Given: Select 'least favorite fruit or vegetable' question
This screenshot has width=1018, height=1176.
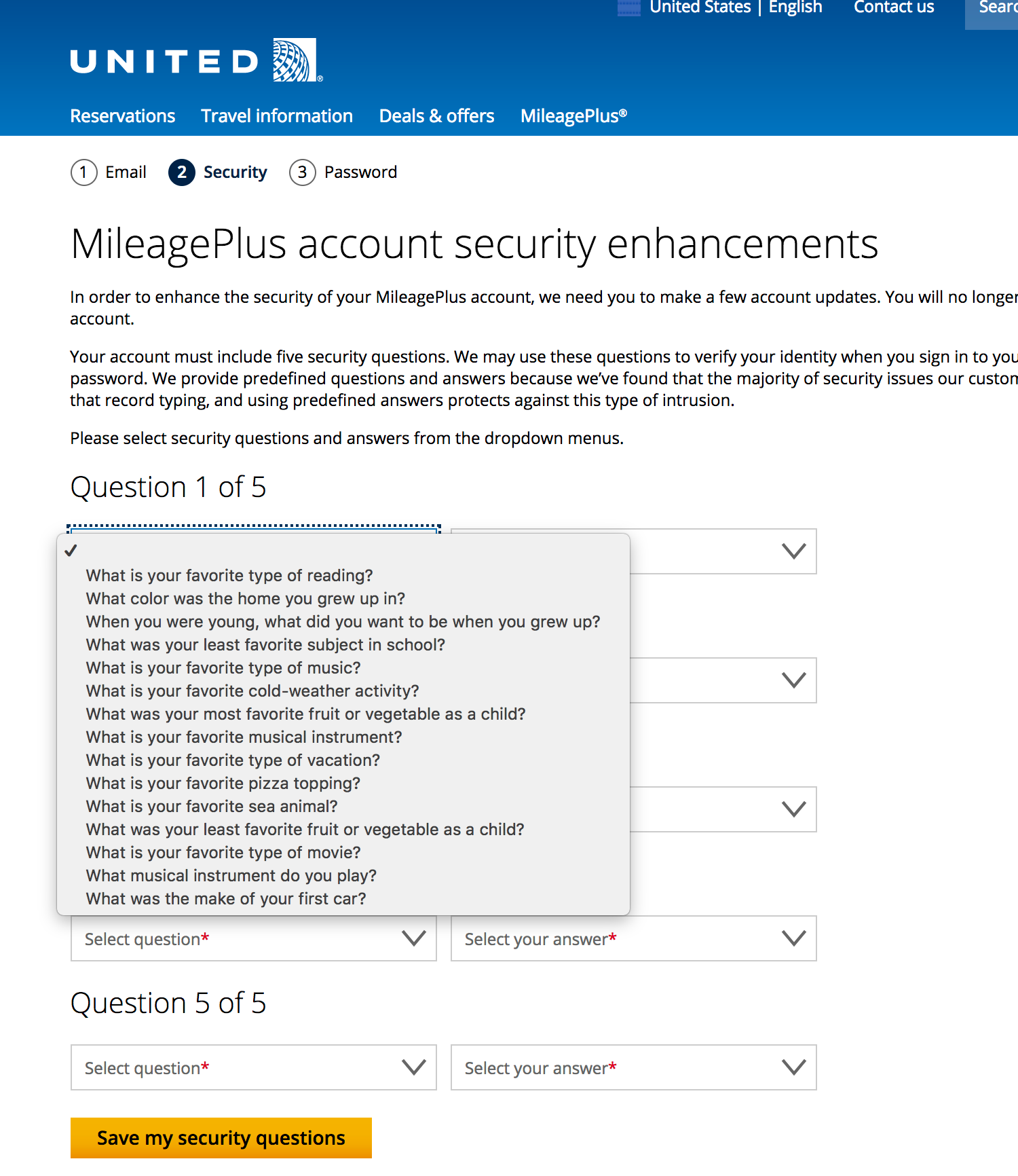Looking at the screenshot, I should [343, 830].
